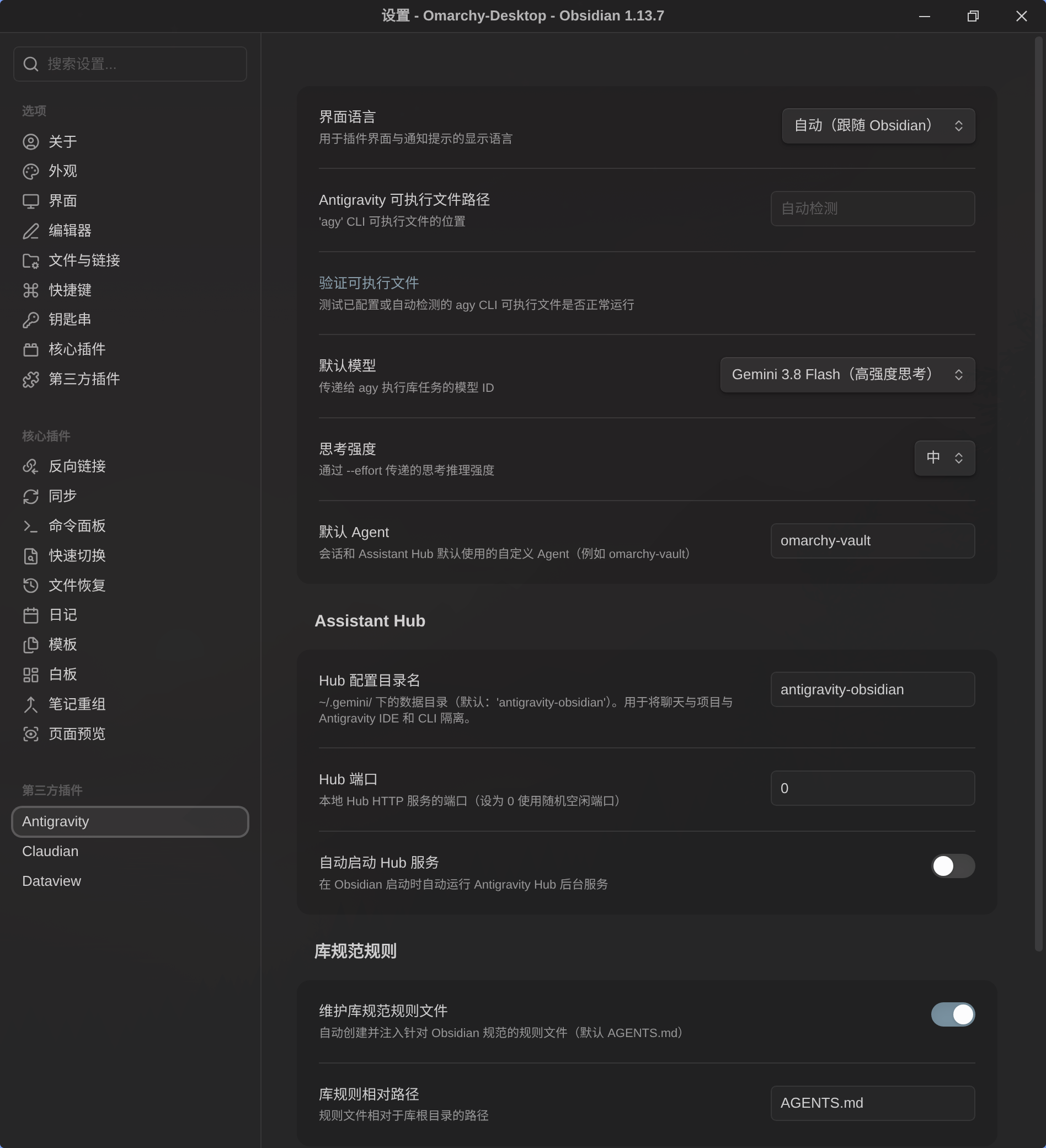This screenshot has width=1046, height=1148.
Task: Minimize the settings window
Action: pos(924,16)
